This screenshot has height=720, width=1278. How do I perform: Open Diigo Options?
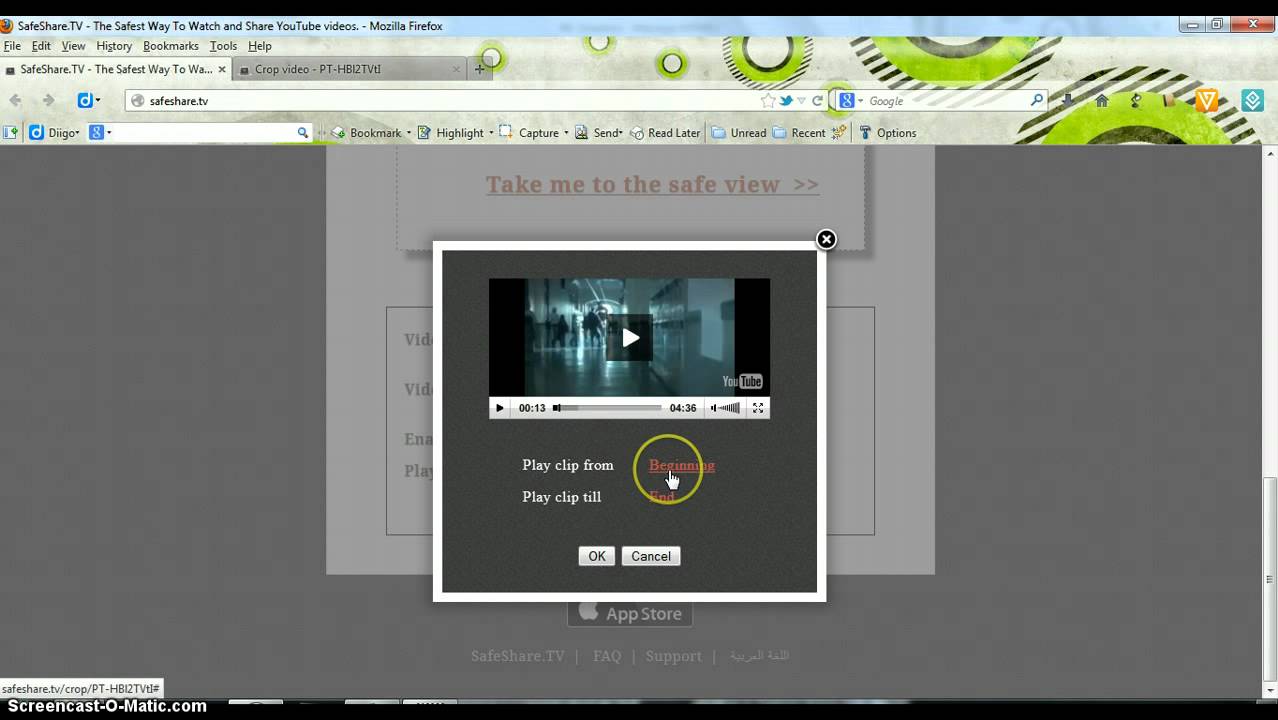887,133
